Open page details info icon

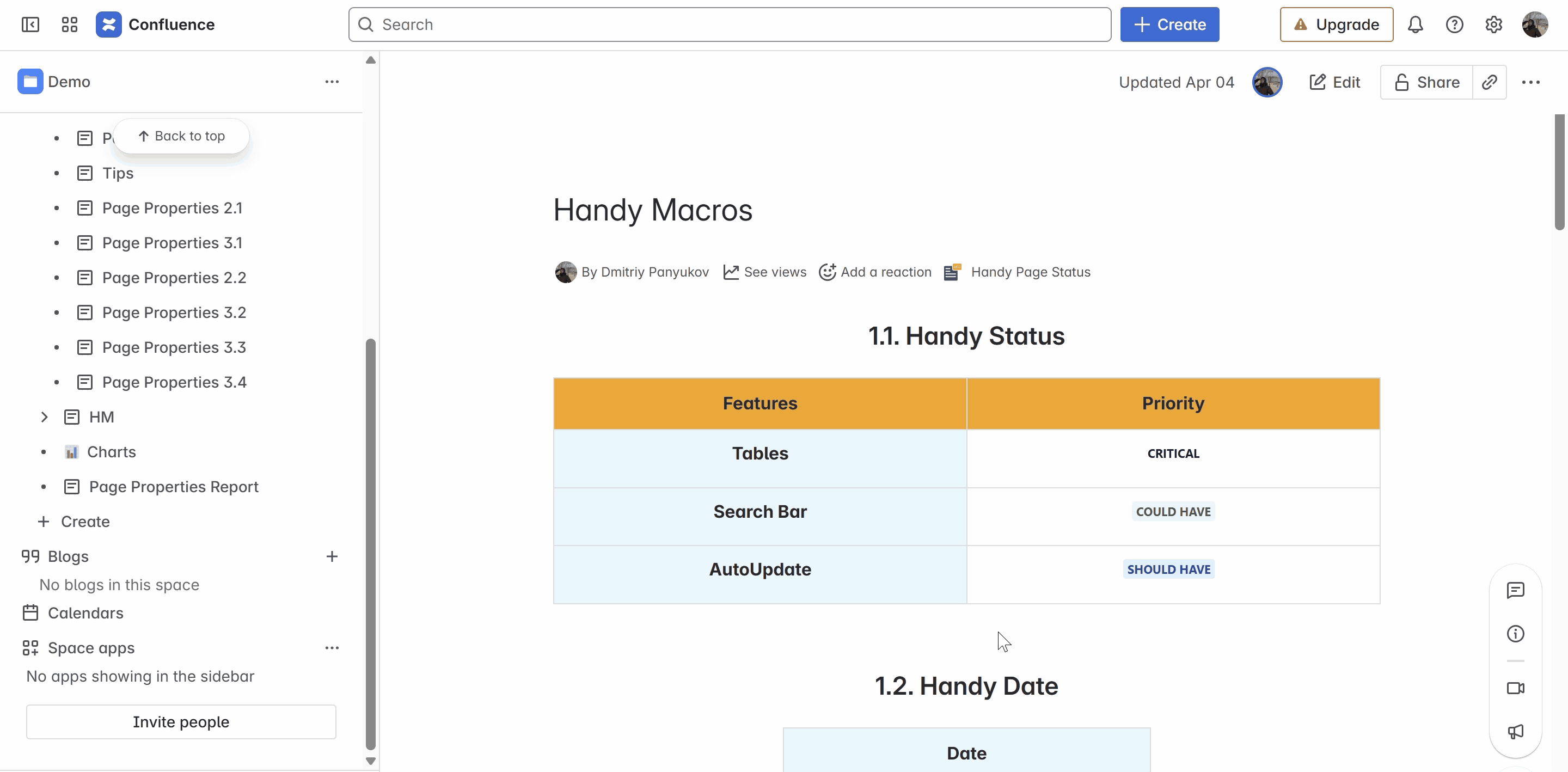pyautogui.click(x=1515, y=634)
